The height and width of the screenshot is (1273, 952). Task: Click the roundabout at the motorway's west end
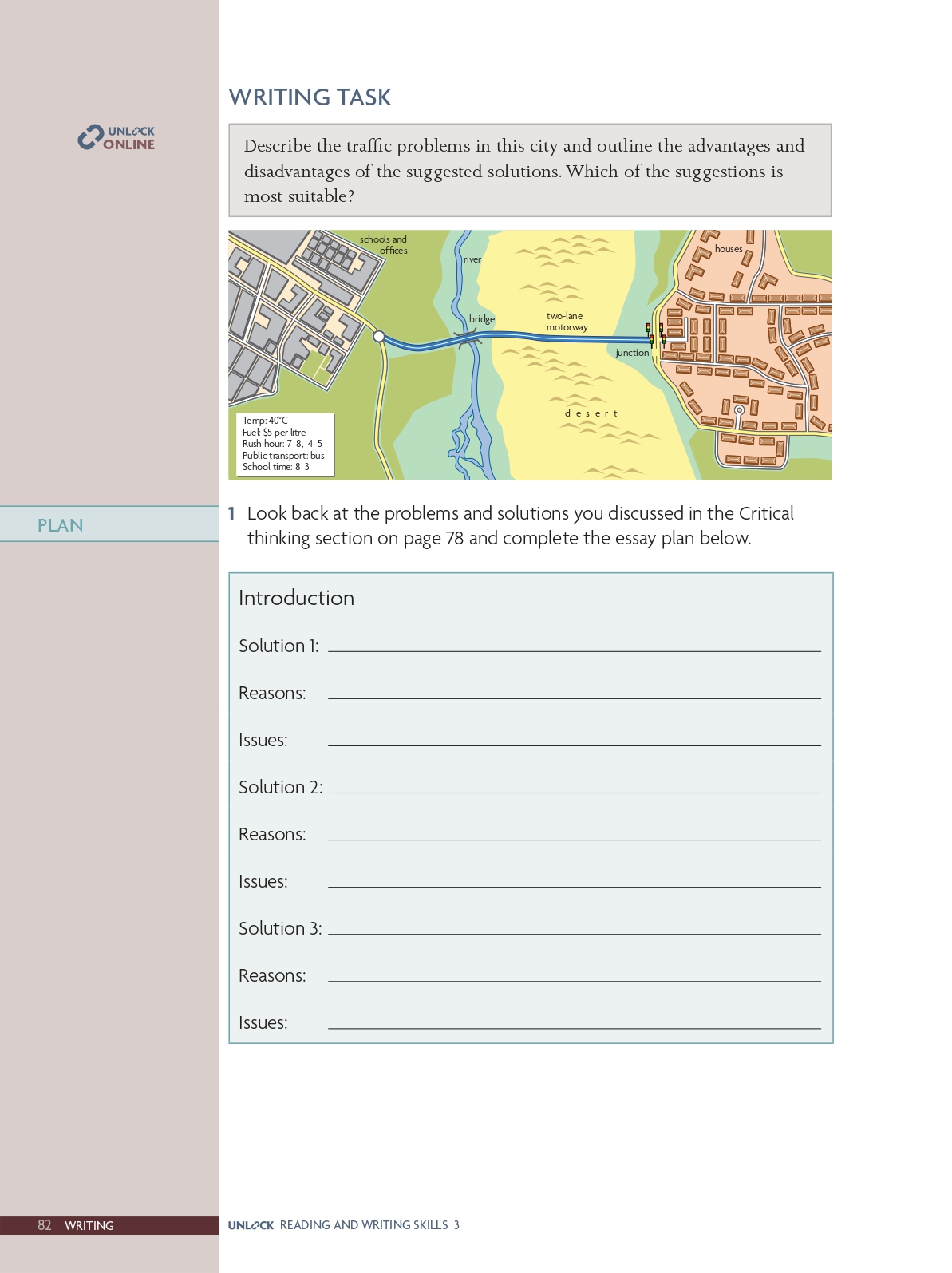click(379, 337)
